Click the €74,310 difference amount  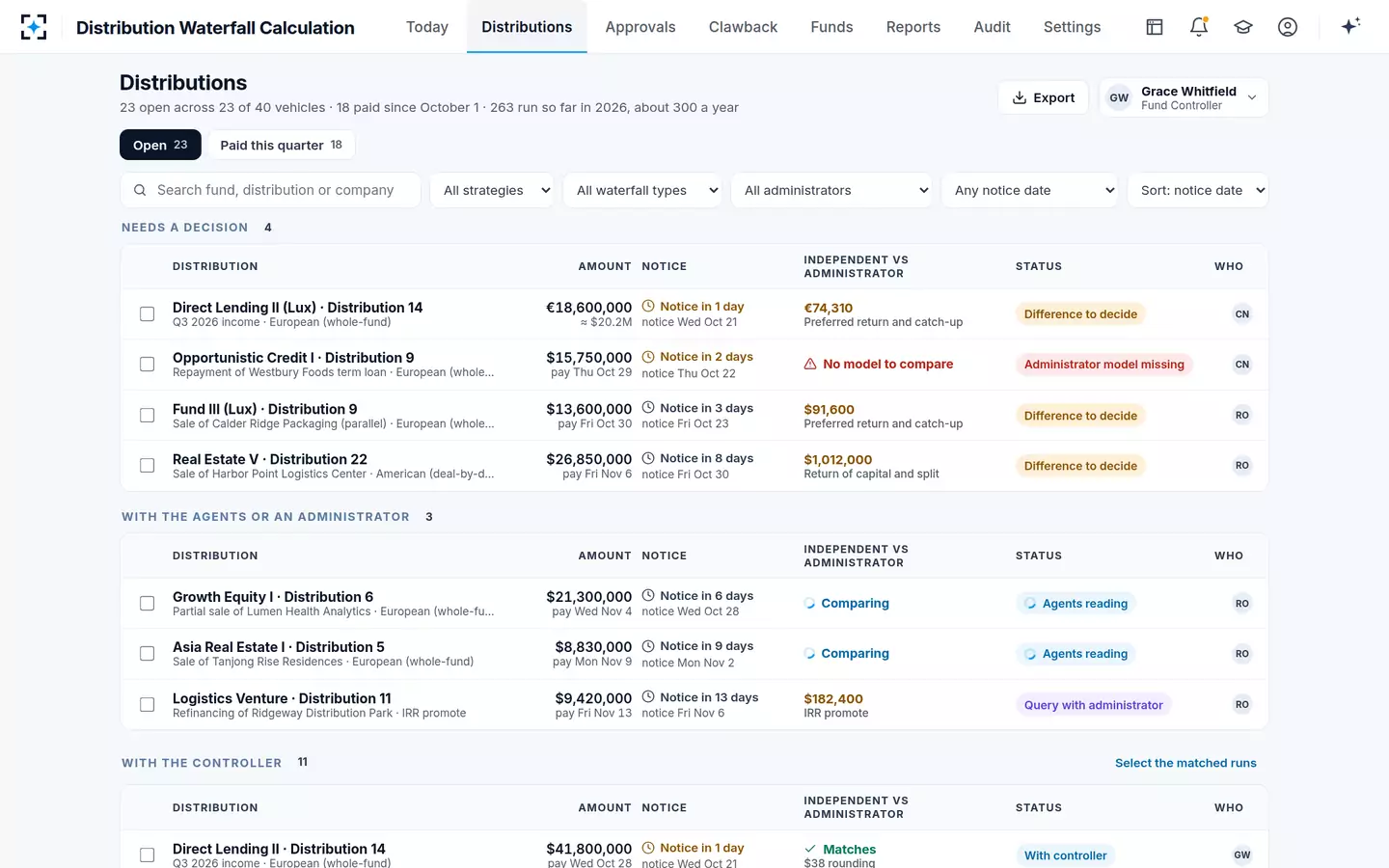828,309
